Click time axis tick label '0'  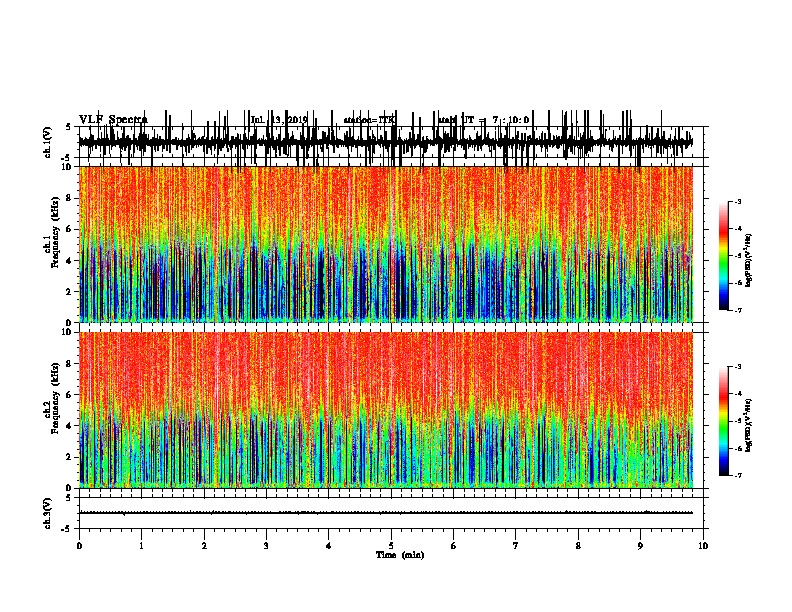[x=79, y=545]
